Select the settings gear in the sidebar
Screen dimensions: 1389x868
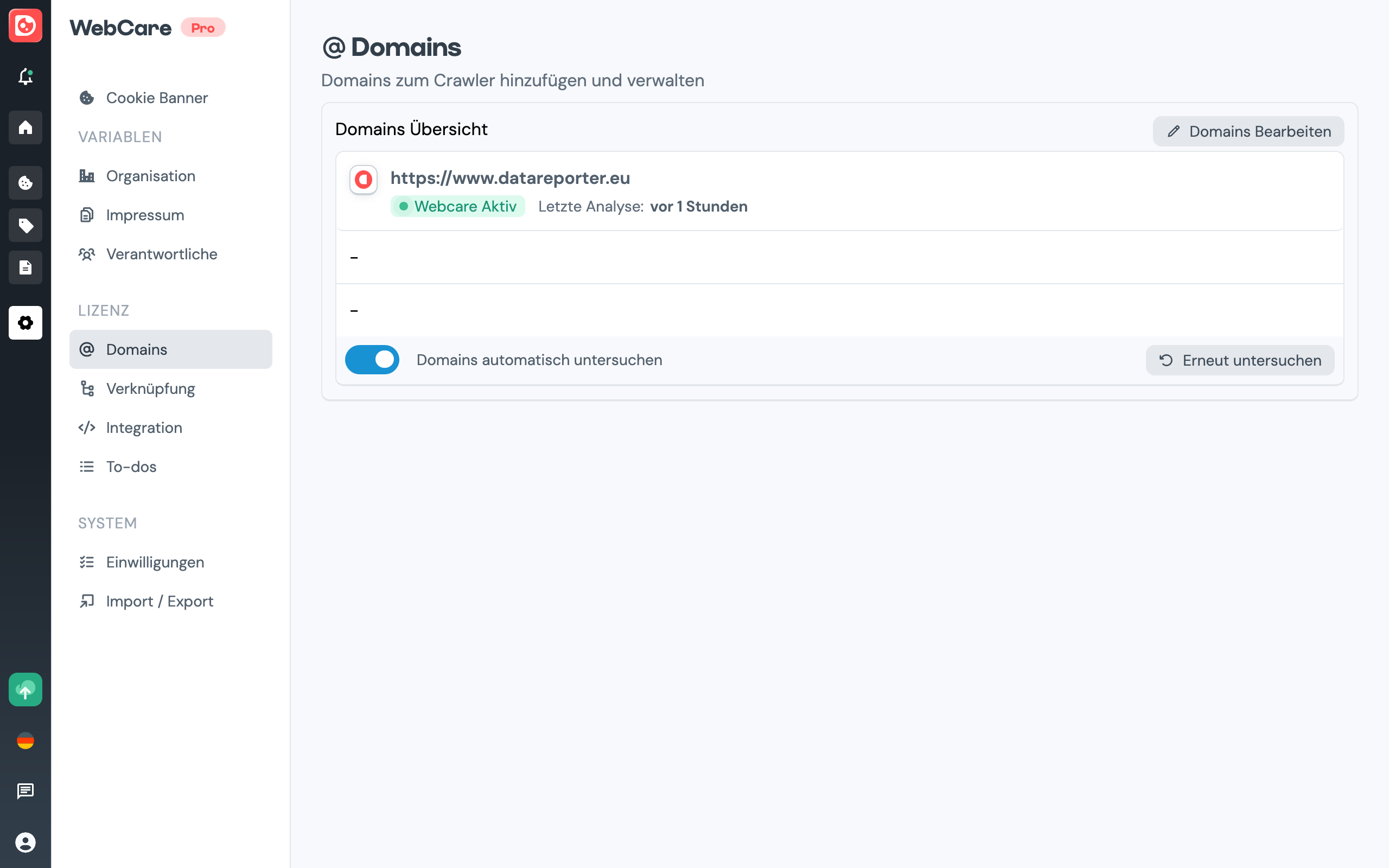tap(26, 323)
